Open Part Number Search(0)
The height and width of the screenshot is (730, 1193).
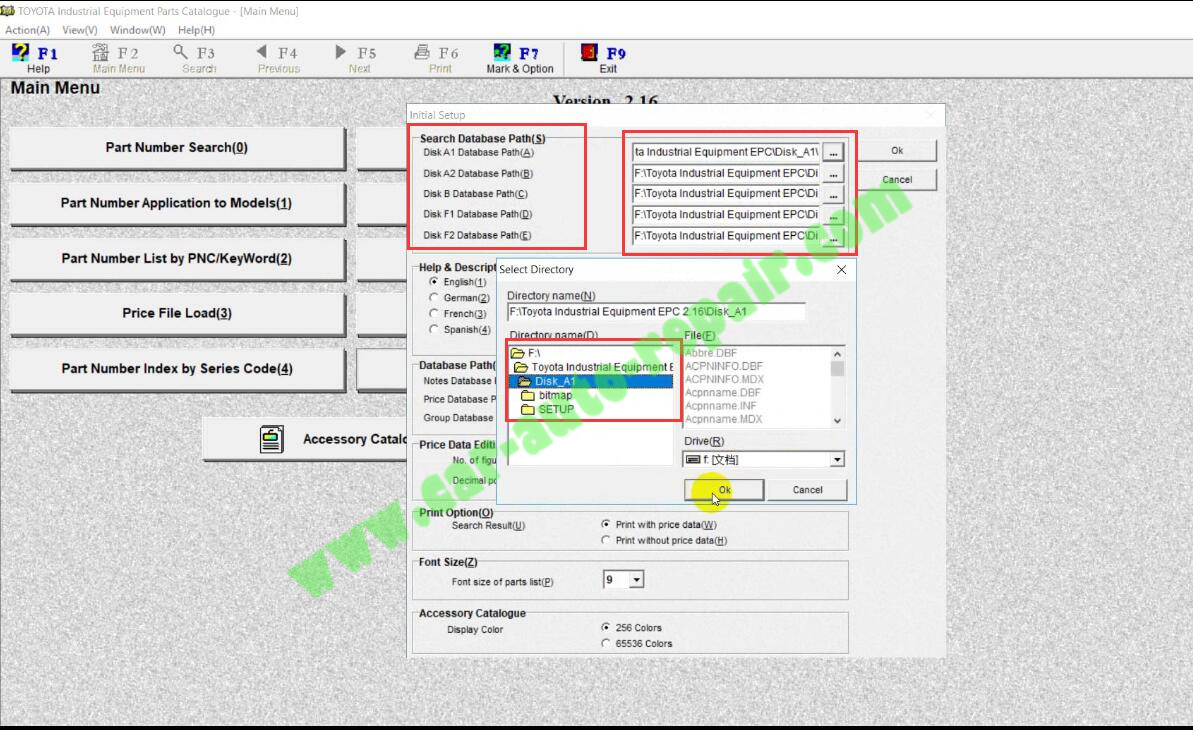(177, 148)
